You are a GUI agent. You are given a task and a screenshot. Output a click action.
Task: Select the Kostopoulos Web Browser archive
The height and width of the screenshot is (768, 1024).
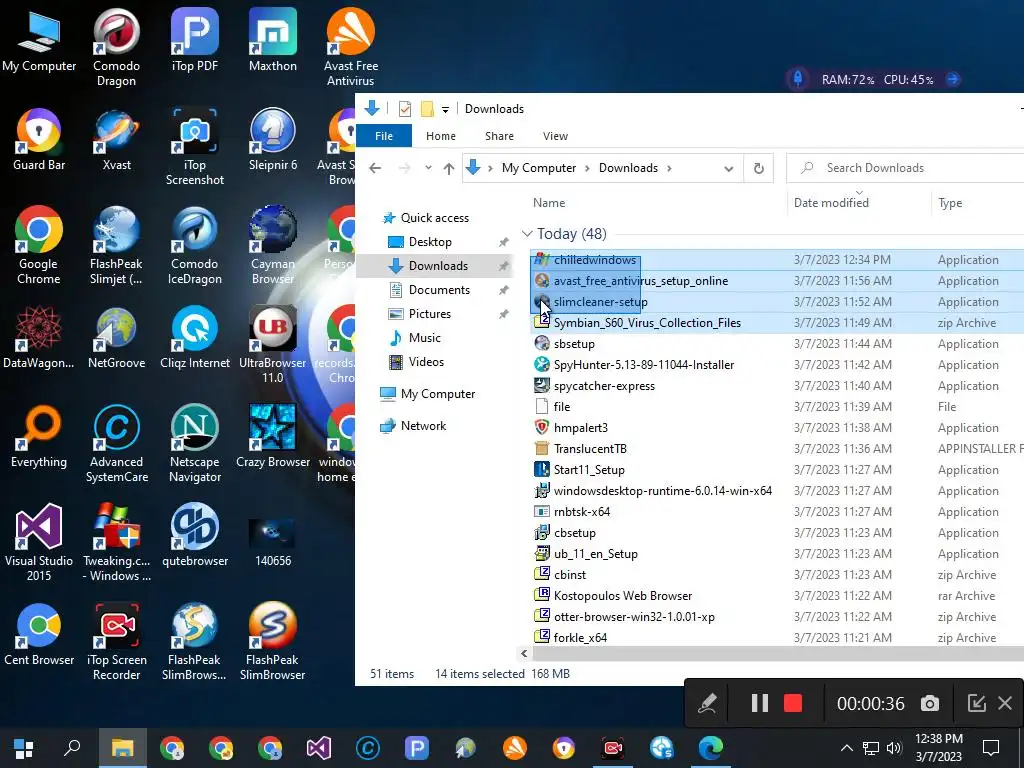[x=622, y=596]
